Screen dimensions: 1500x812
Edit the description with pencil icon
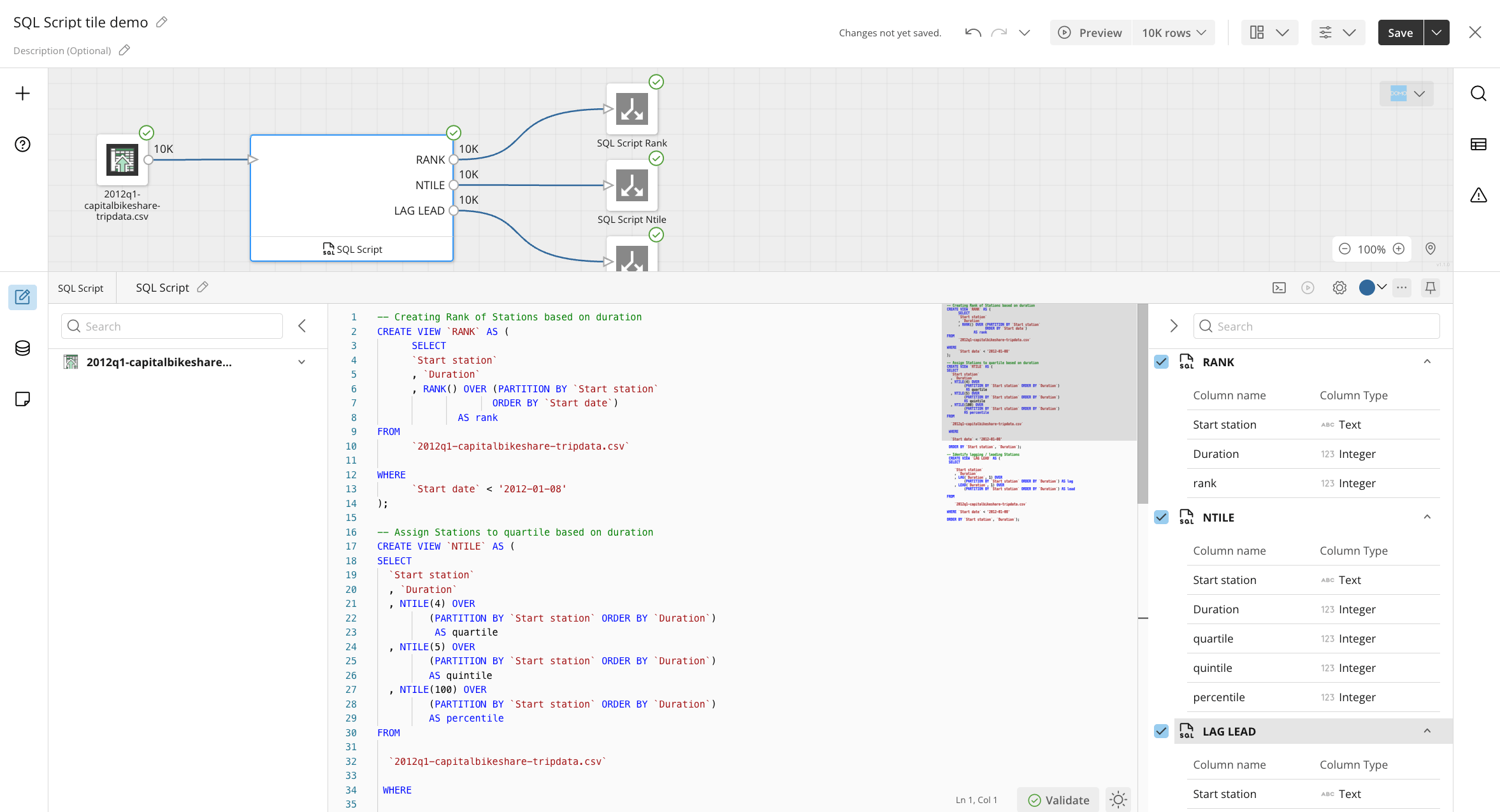(125, 50)
